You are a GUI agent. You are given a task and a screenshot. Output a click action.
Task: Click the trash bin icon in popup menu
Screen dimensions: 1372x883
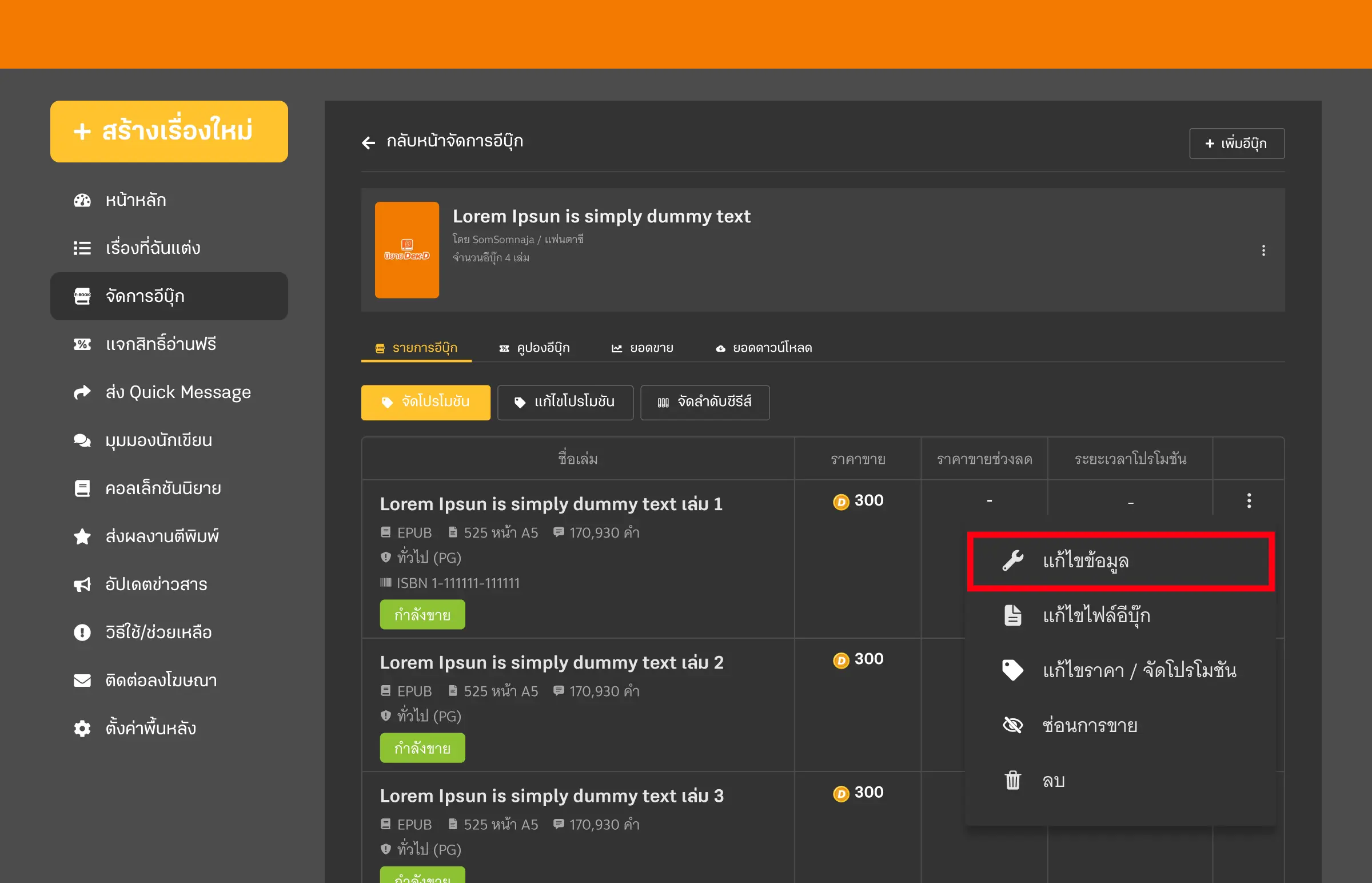click(x=1012, y=781)
